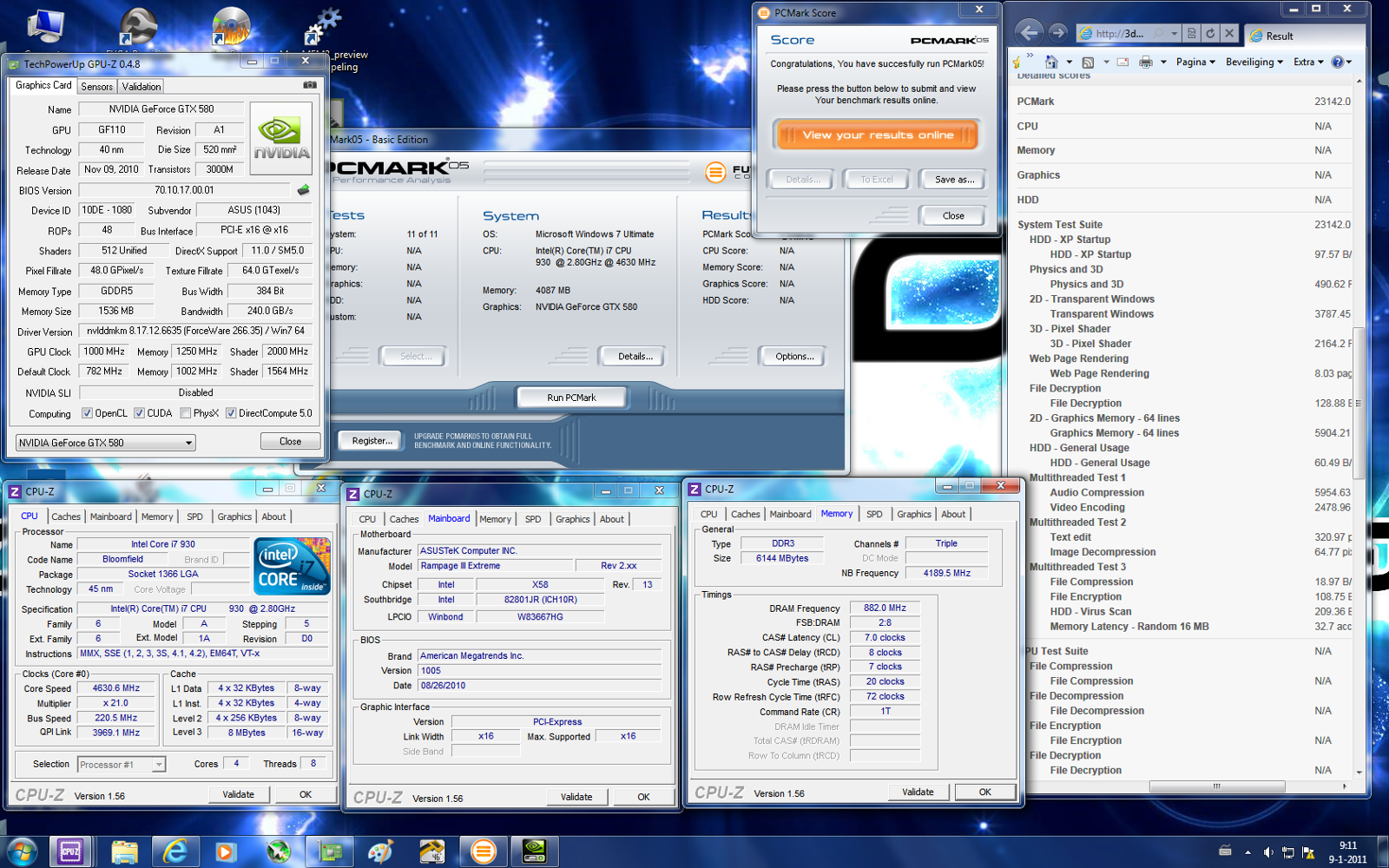Open the Windows Start orb
1389x868 pixels.
click(x=21, y=852)
